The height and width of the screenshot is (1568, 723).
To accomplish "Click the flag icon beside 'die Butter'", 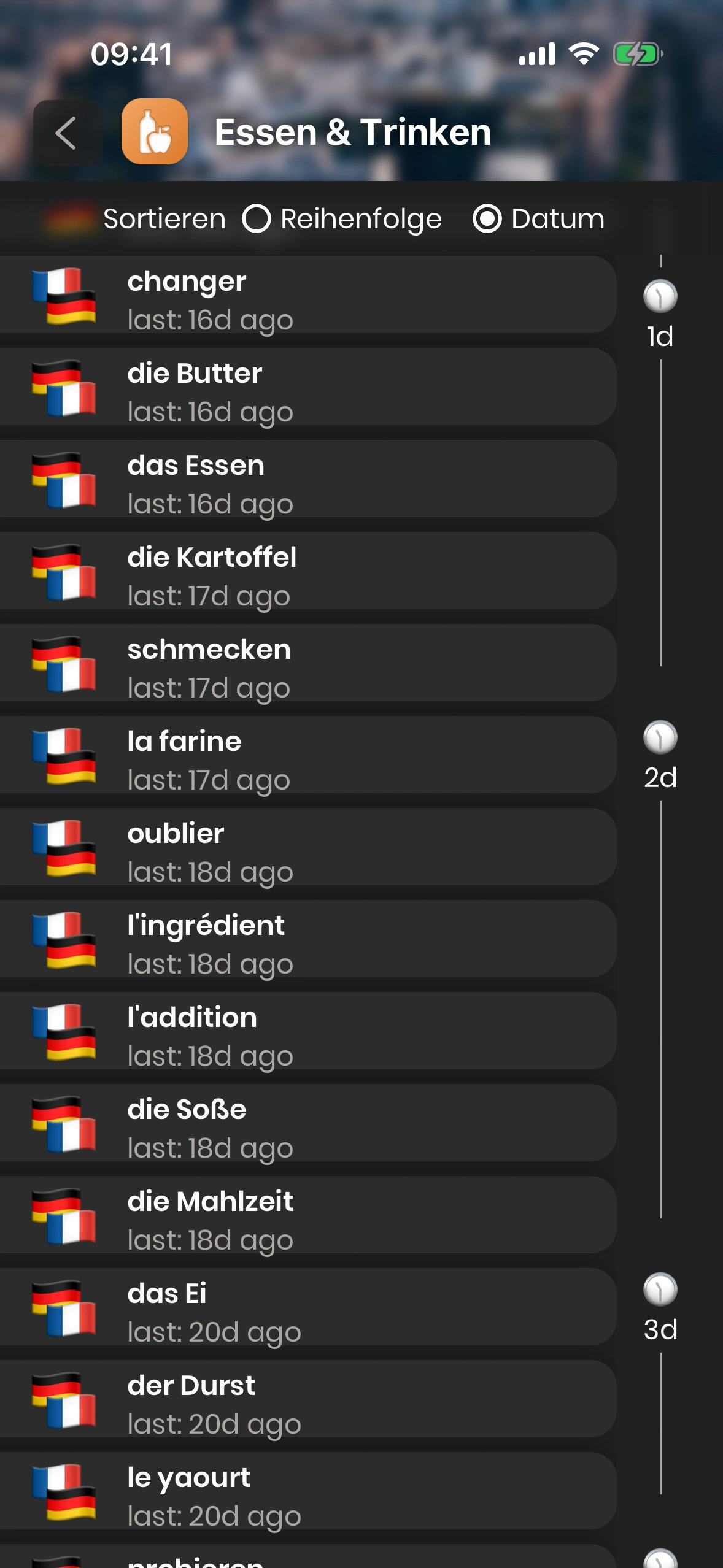I will point(64,388).
